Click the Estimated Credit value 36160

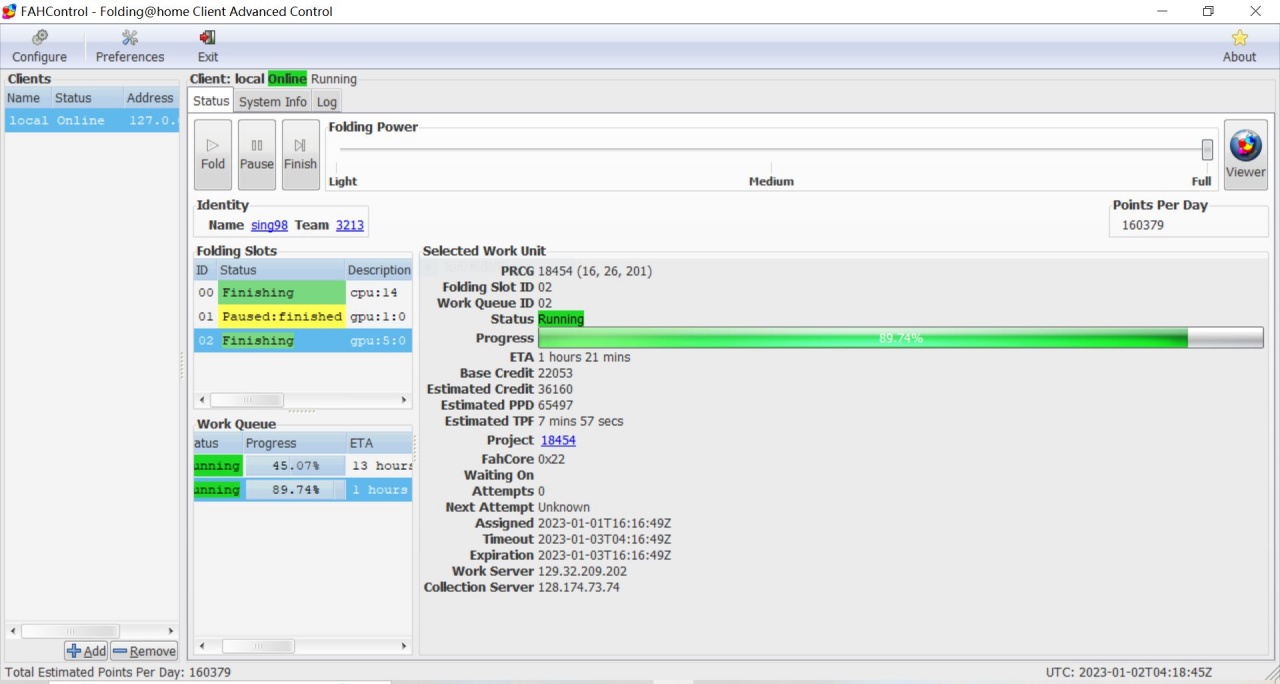(555, 389)
